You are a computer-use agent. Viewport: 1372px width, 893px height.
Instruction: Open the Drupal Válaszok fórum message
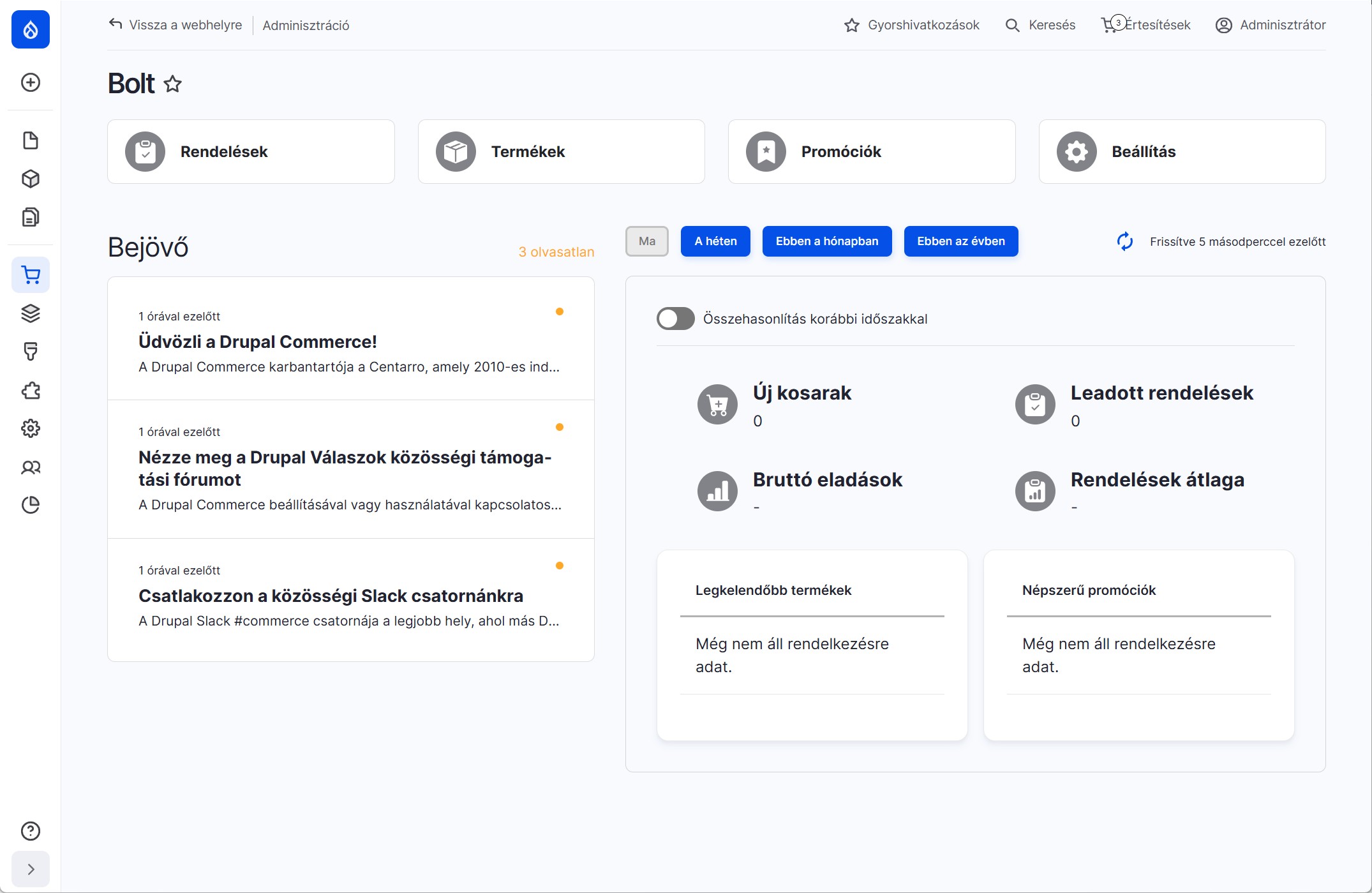[351, 470]
